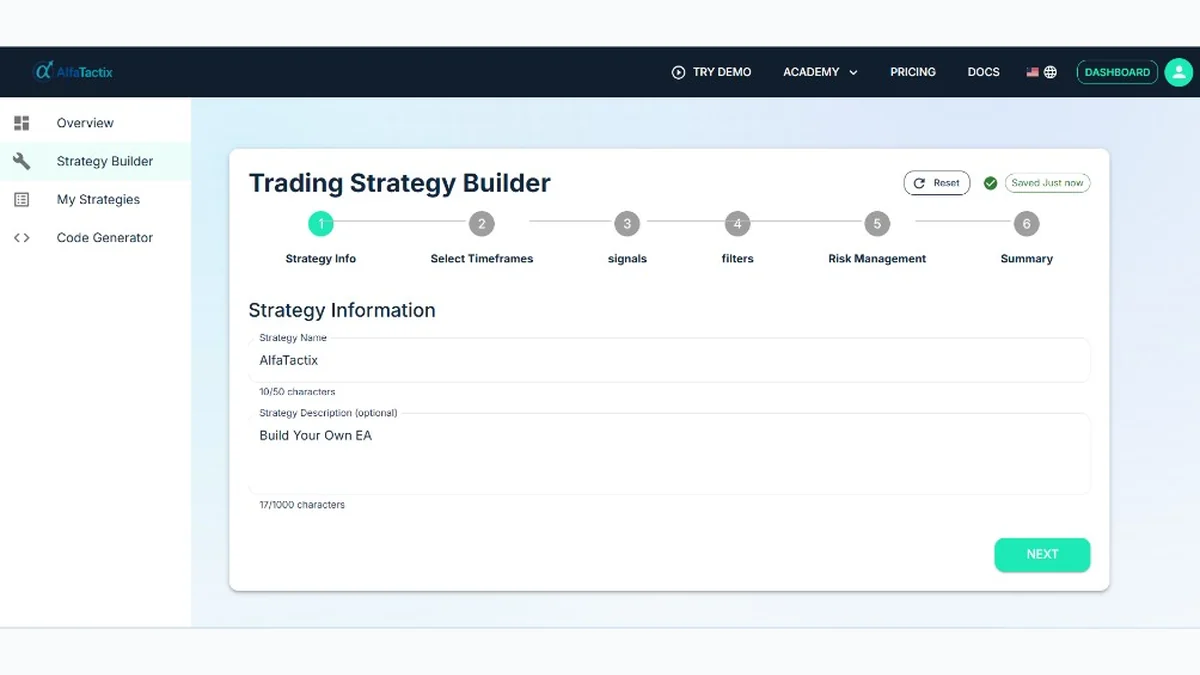Viewport: 1200px width, 675px height.
Task: Click the 10/50 characters counter
Action: coord(297,392)
